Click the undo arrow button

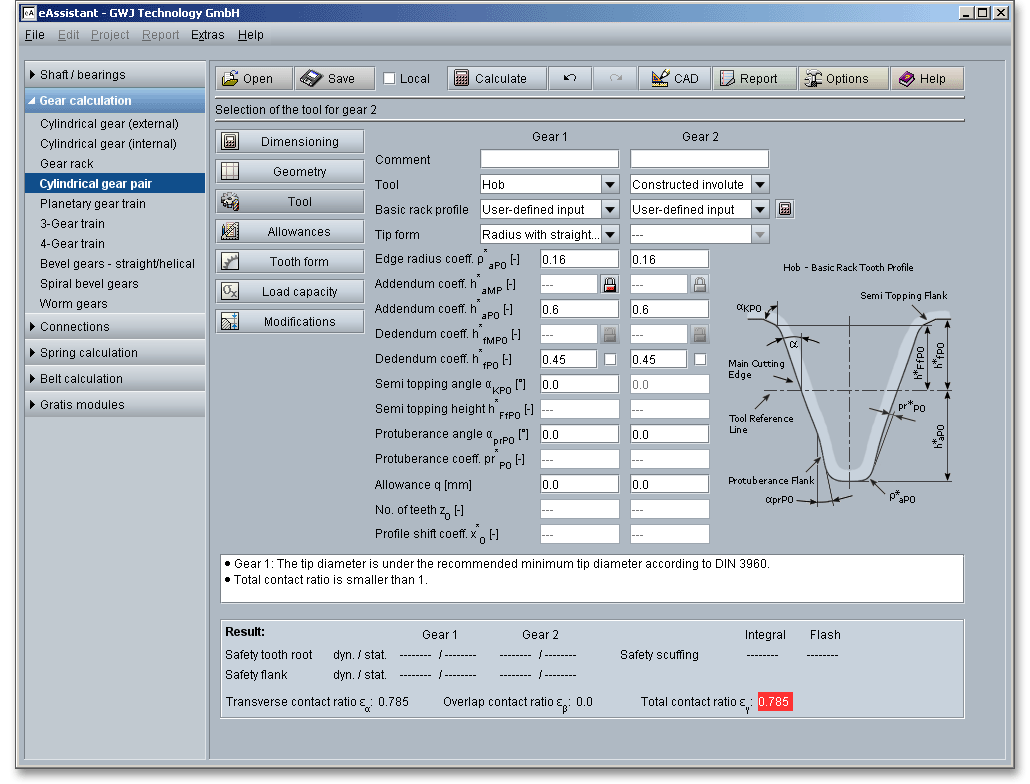coord(569,79)
